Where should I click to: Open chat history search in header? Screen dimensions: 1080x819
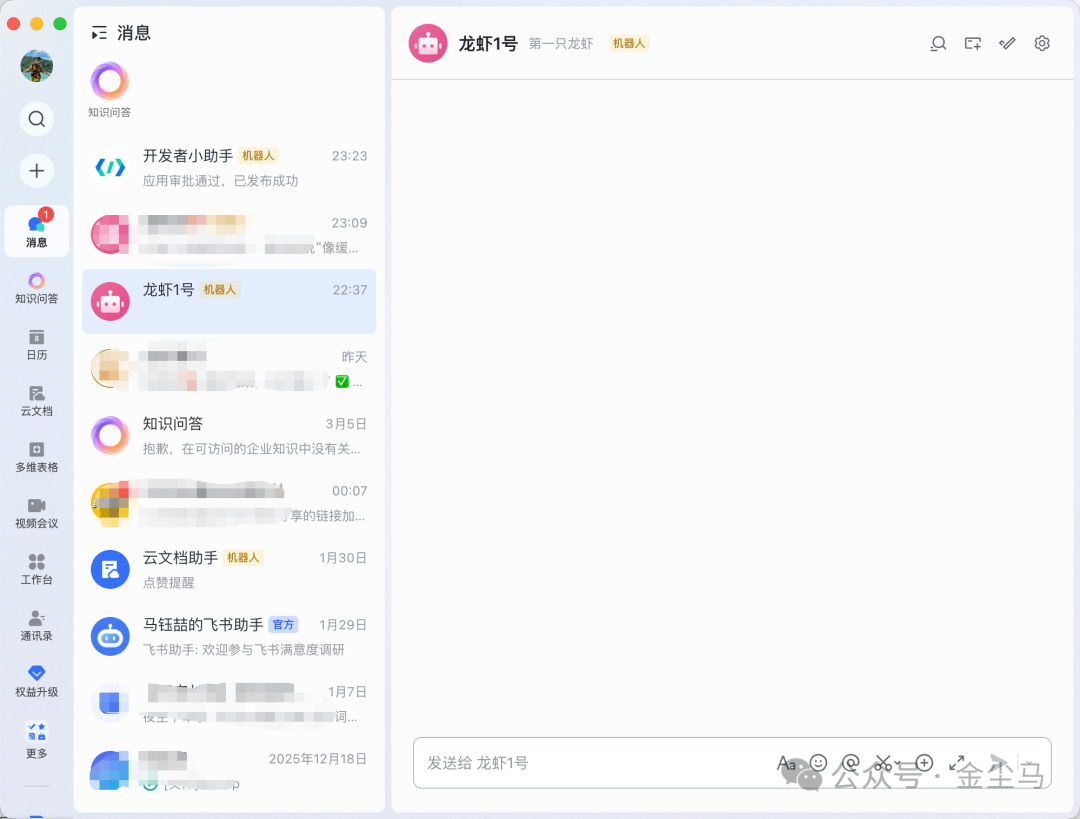pyautogui.click(x=938, y=43)
